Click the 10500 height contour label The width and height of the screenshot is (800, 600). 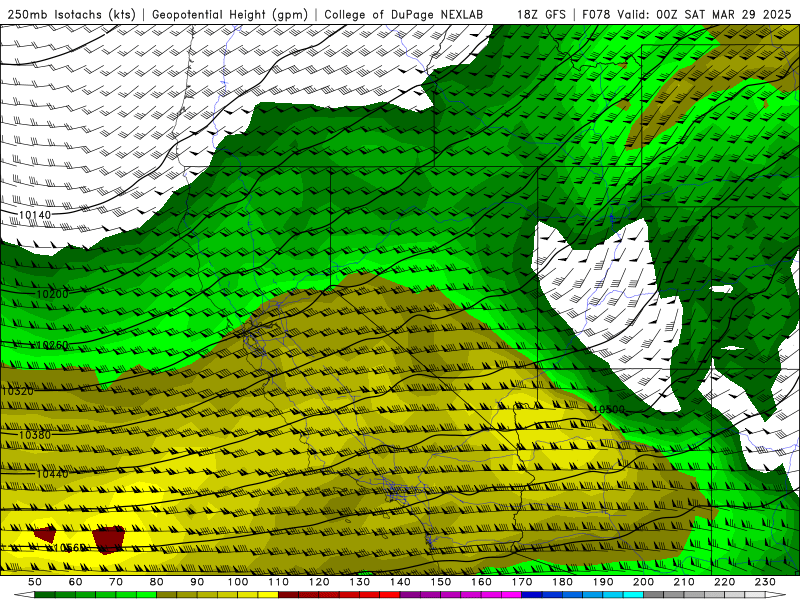609,410
